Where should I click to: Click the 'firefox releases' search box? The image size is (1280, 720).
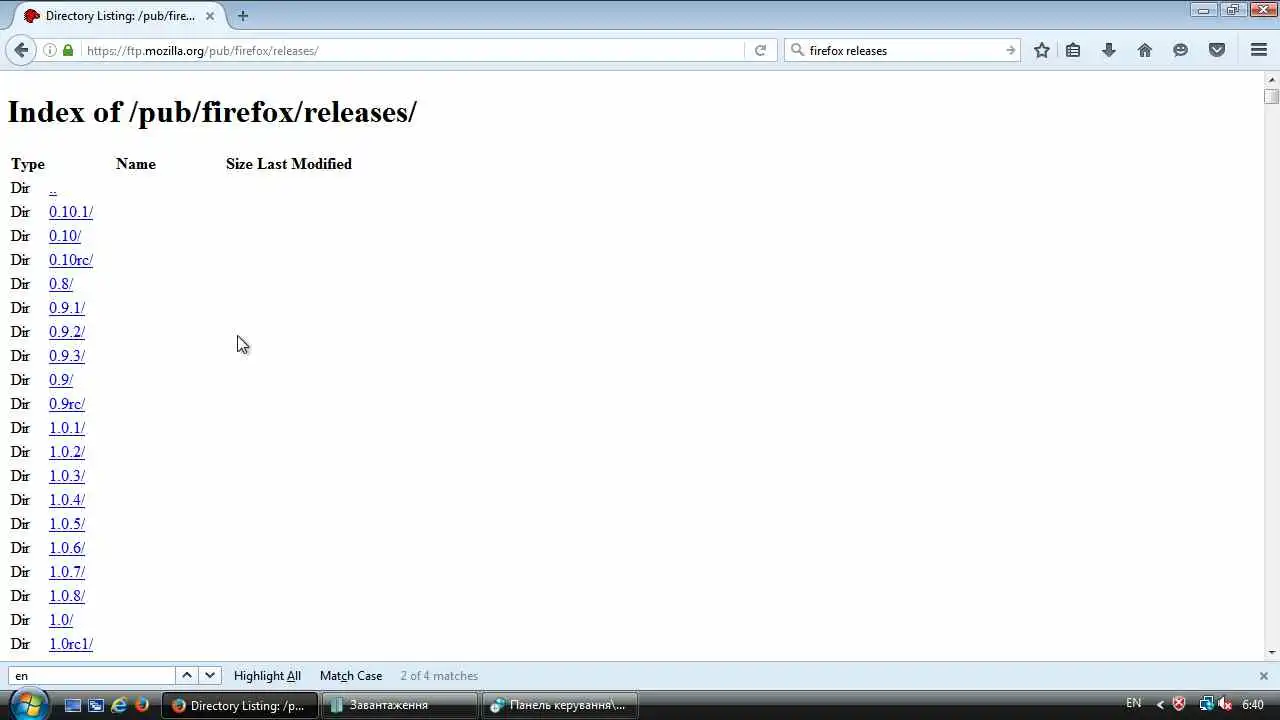click(x=903, y=50)
